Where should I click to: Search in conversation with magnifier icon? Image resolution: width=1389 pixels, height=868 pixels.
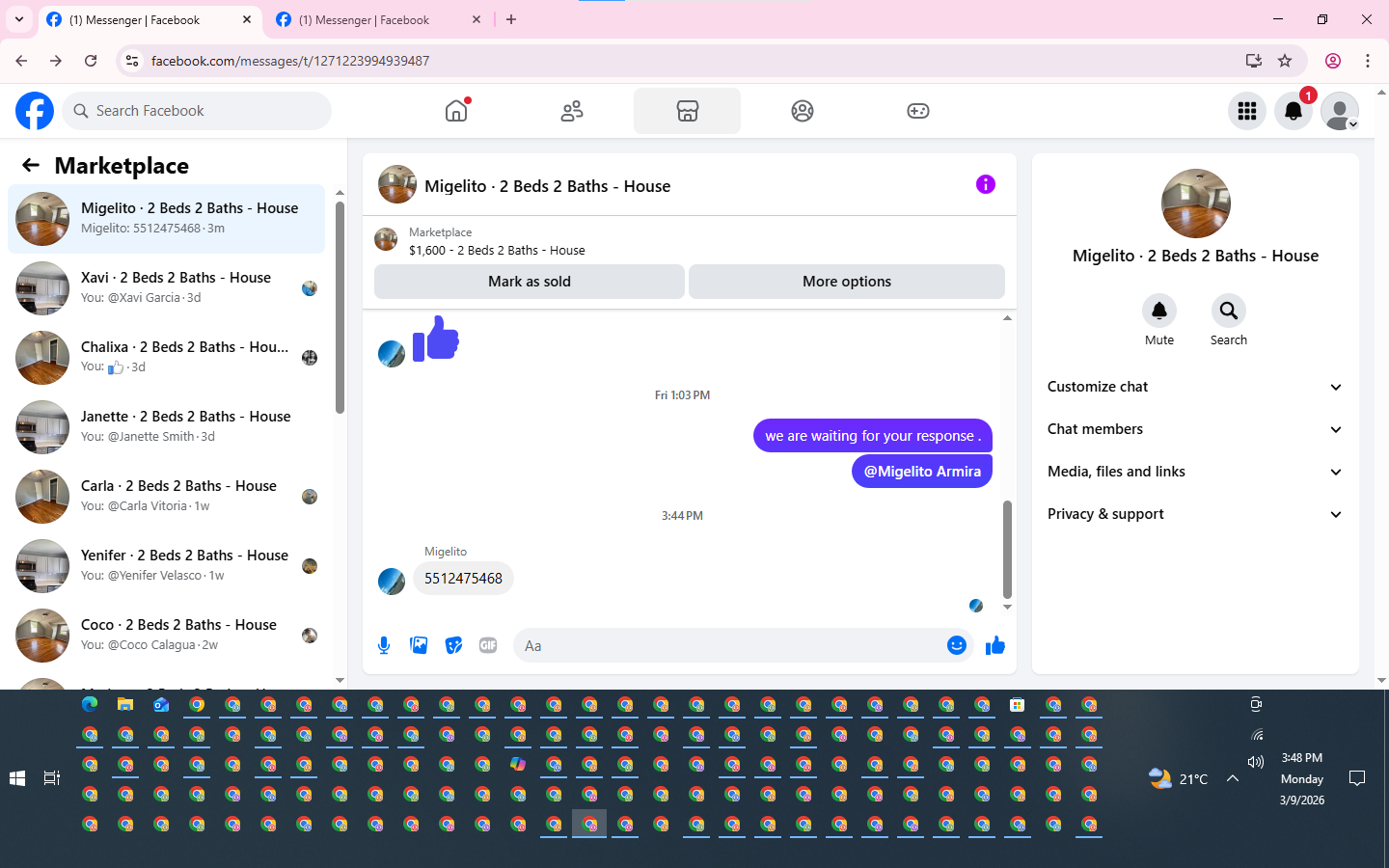[x=1229, y=311]
